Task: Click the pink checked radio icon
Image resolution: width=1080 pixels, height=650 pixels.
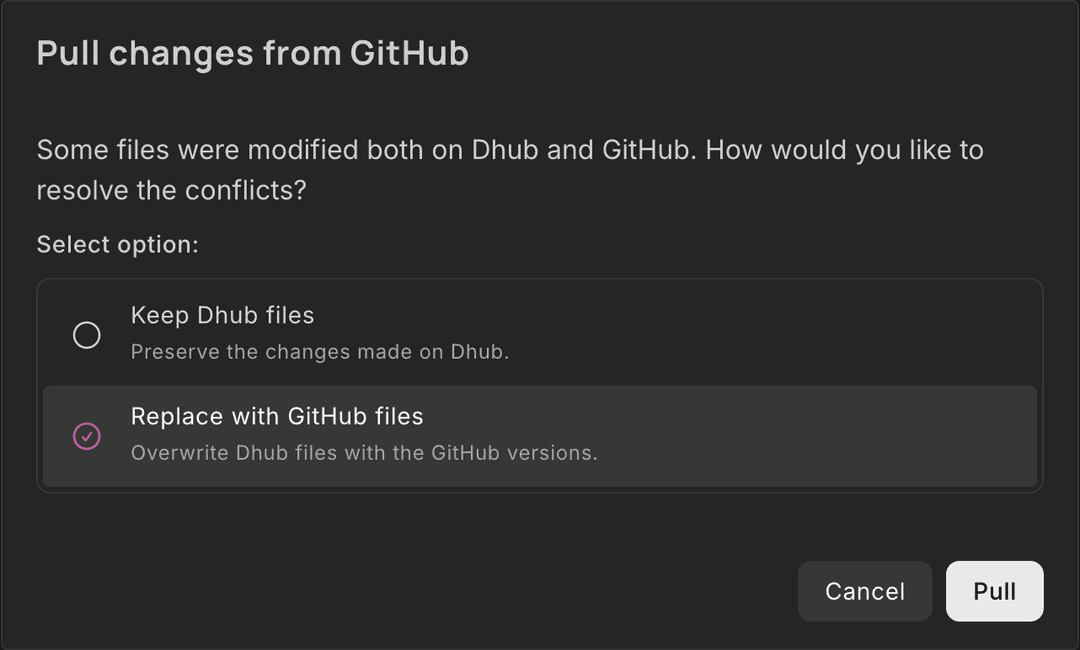Action: (87, 436)
